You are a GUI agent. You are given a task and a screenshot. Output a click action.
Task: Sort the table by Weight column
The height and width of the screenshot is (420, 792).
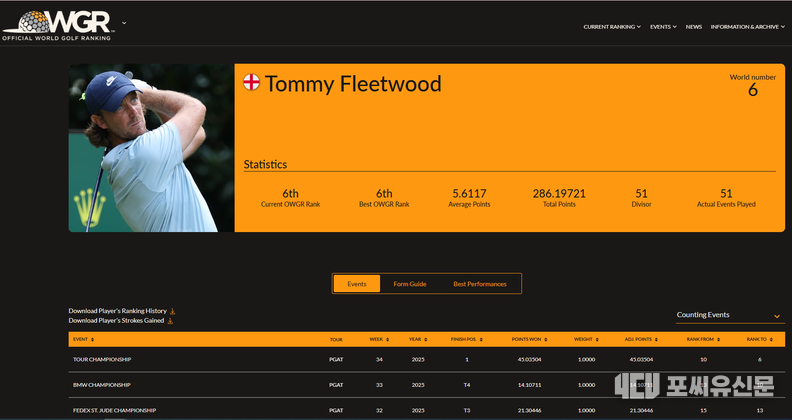[x=586, y=339]
